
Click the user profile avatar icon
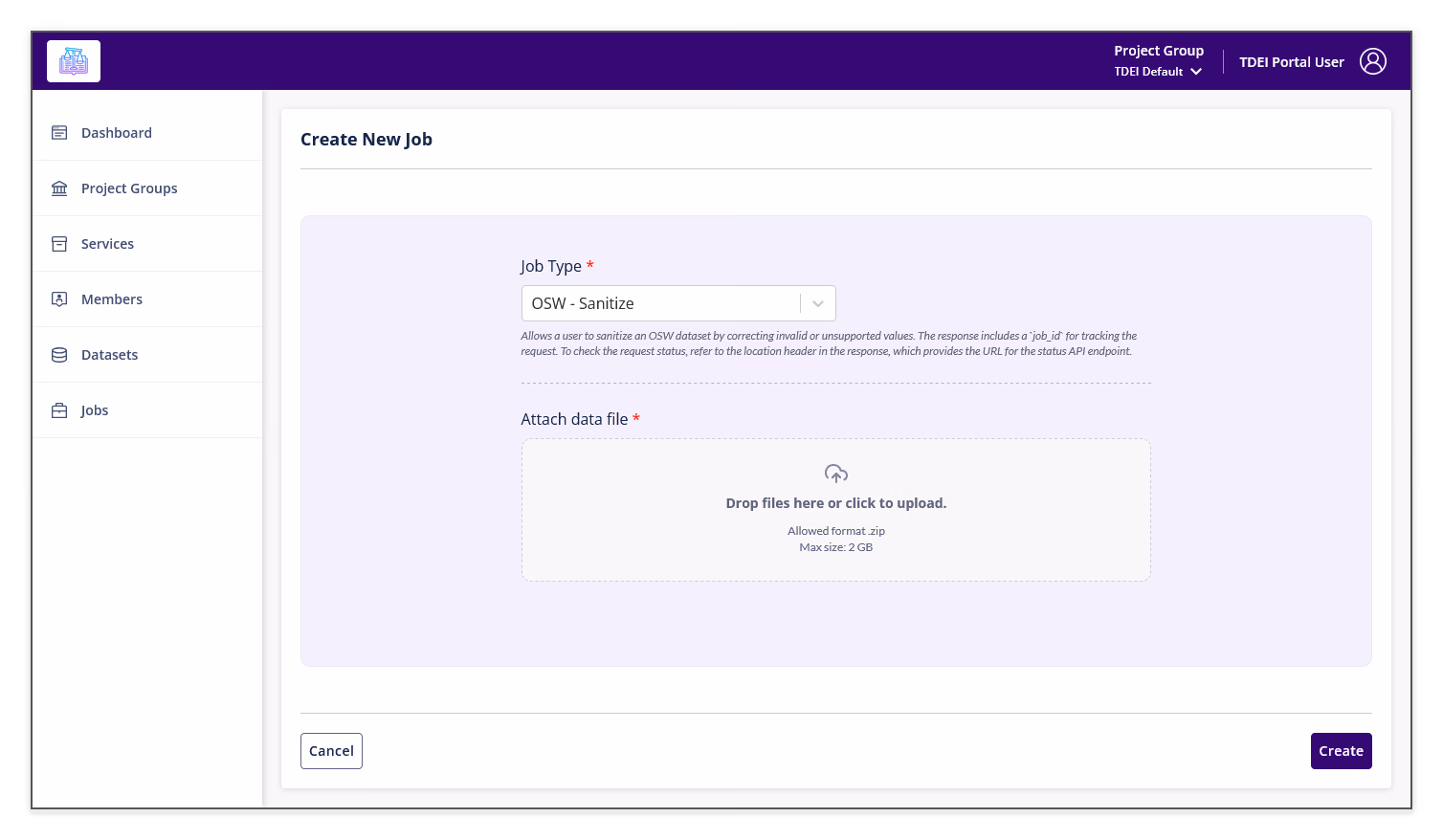[1373, 61]
